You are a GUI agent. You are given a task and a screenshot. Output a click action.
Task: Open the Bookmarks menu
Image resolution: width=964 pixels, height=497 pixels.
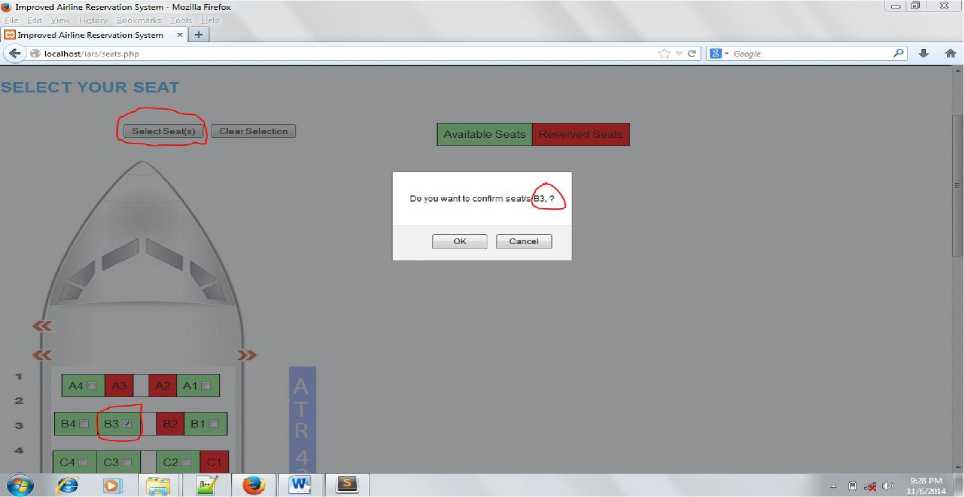pos(138,20)
